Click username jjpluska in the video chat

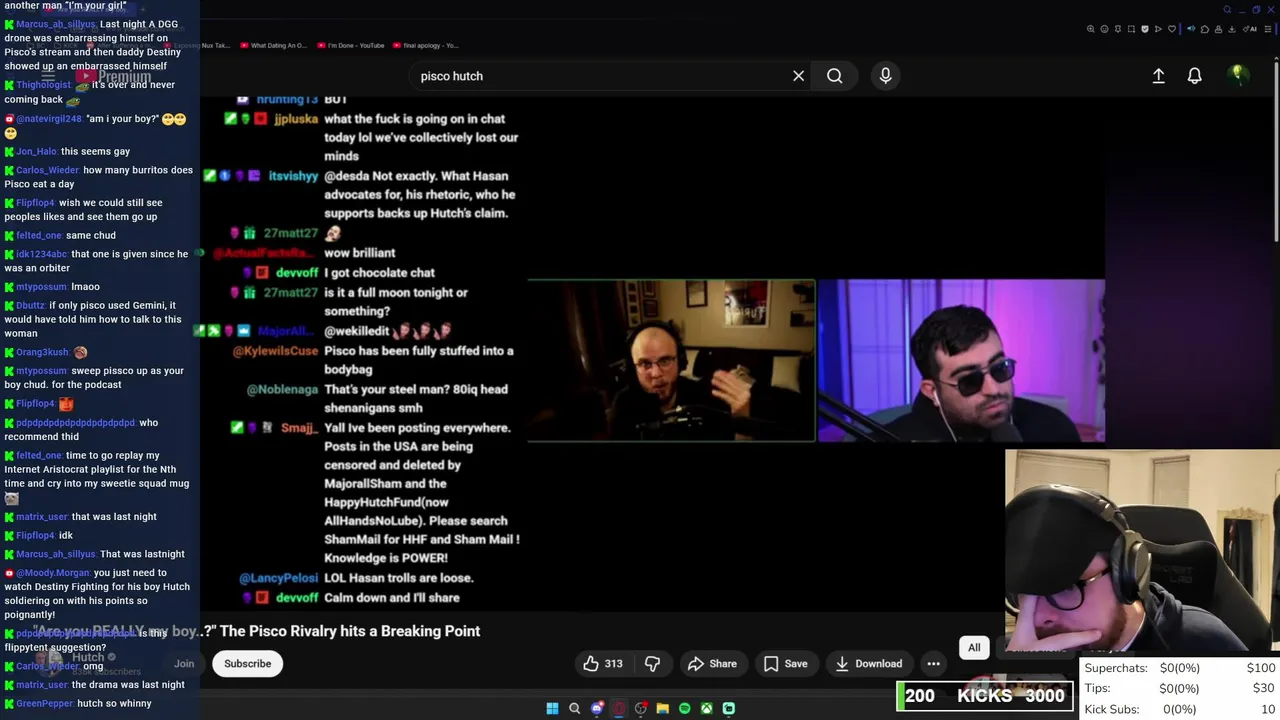[x=296, y=119]
